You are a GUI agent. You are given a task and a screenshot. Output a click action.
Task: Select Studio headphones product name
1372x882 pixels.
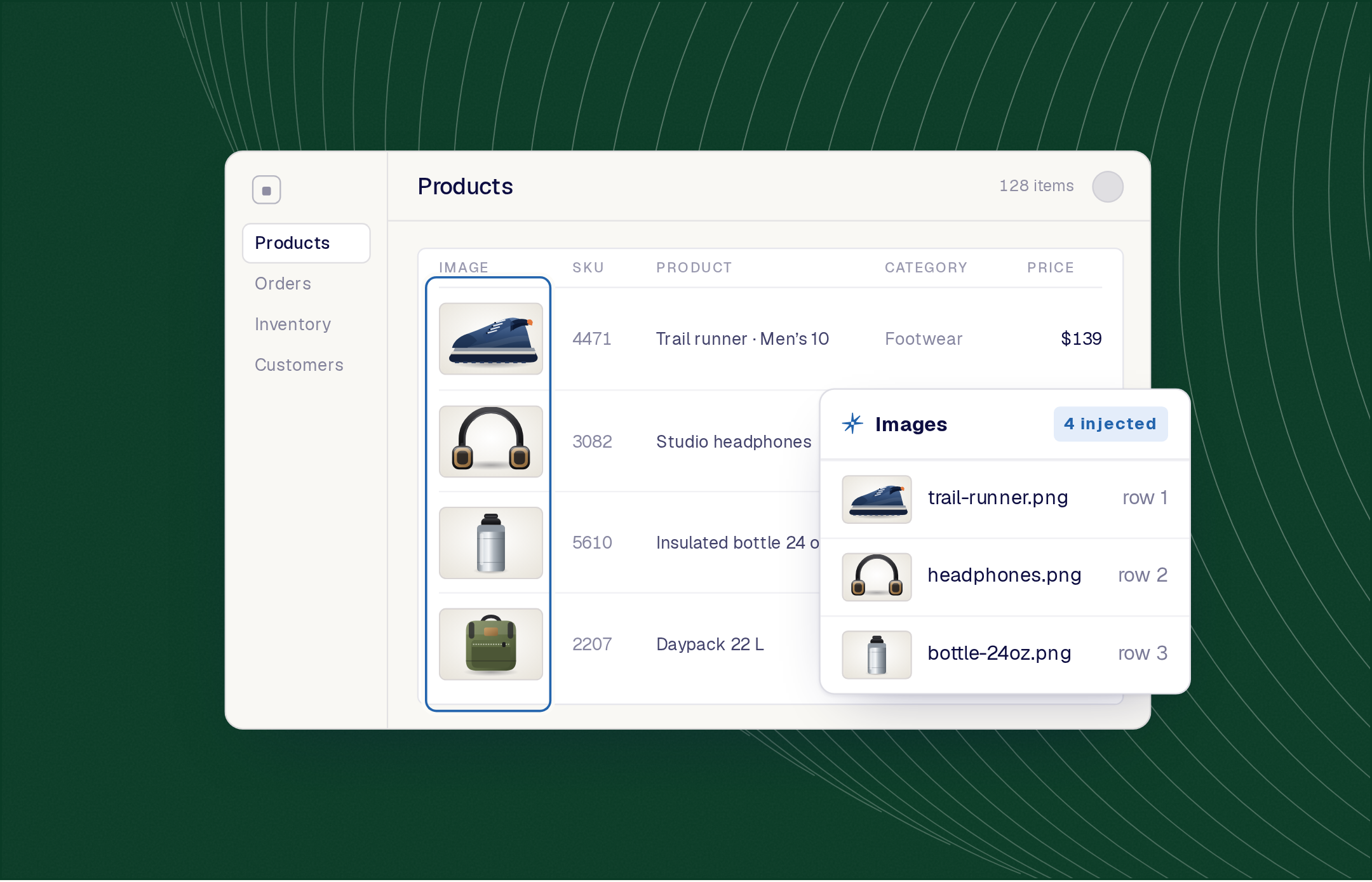[x=734, y=442]
